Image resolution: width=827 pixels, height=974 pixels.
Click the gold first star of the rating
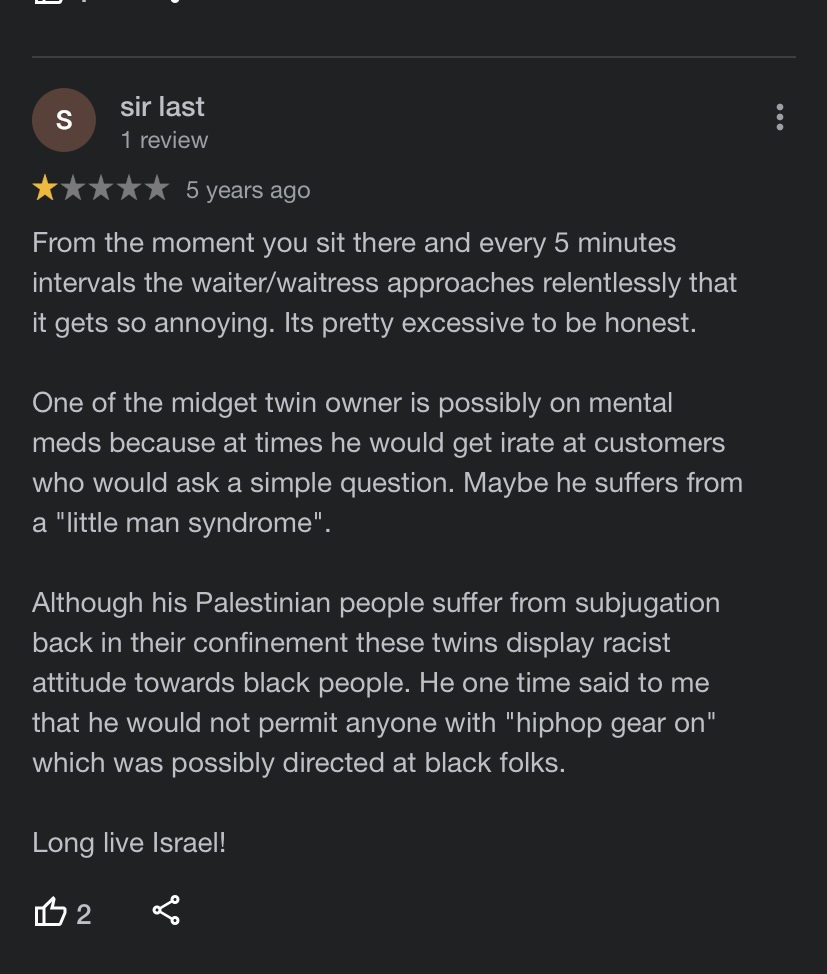45,189
